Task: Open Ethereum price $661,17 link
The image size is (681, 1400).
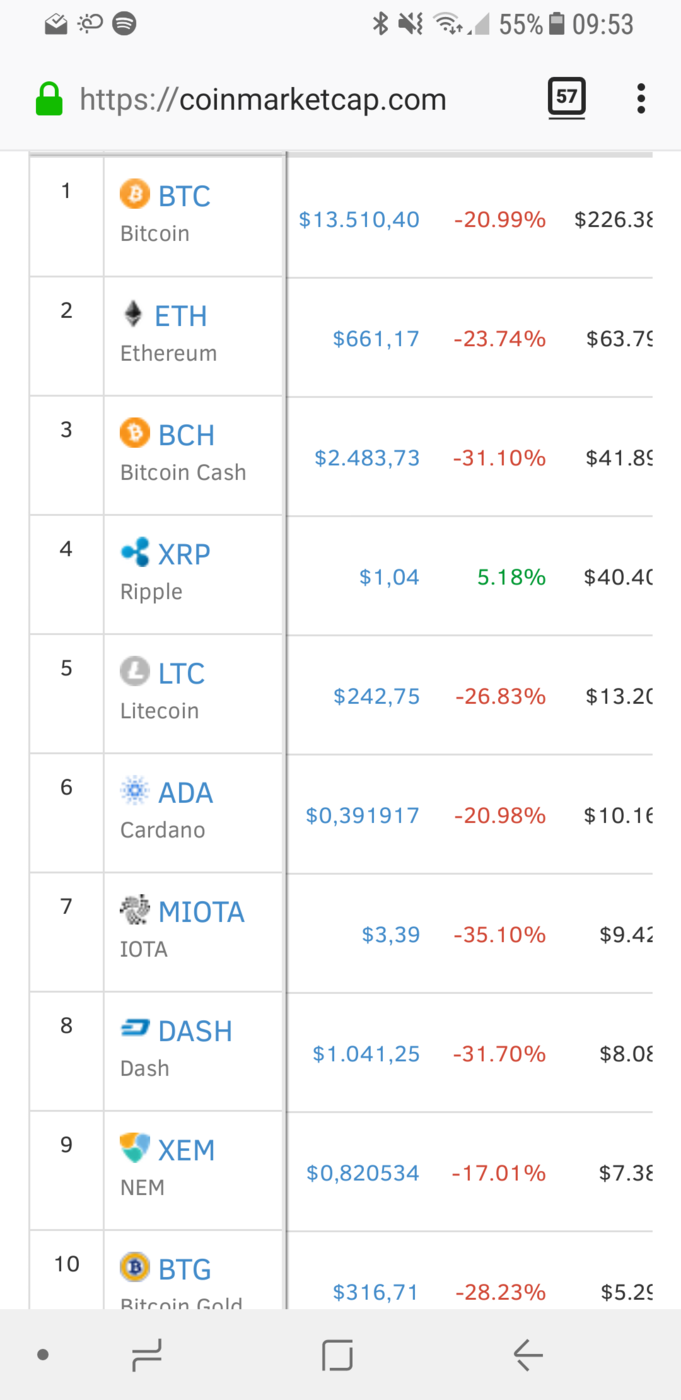Action: coord(376,339)
